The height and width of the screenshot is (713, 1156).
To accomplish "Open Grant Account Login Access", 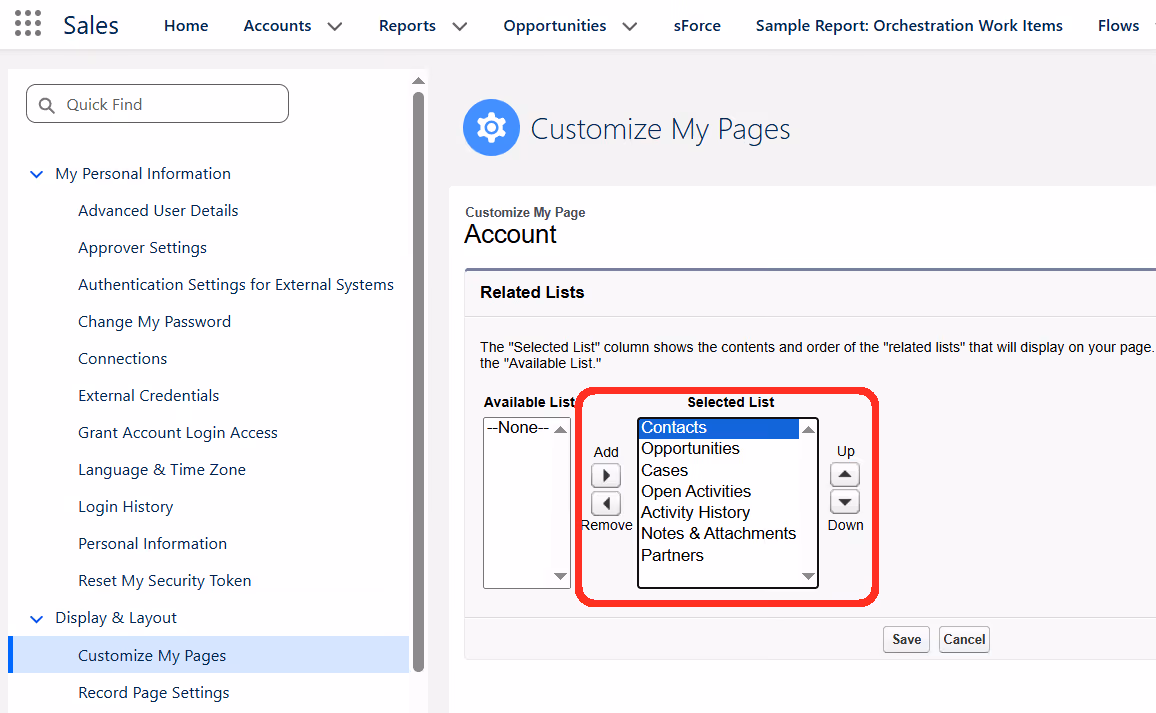I will 178,433.
